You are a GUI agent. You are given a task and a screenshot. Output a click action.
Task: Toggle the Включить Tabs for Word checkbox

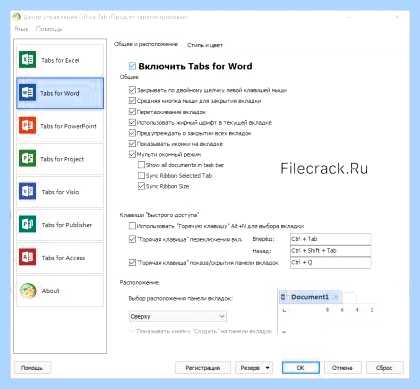[x=132, y=66]
